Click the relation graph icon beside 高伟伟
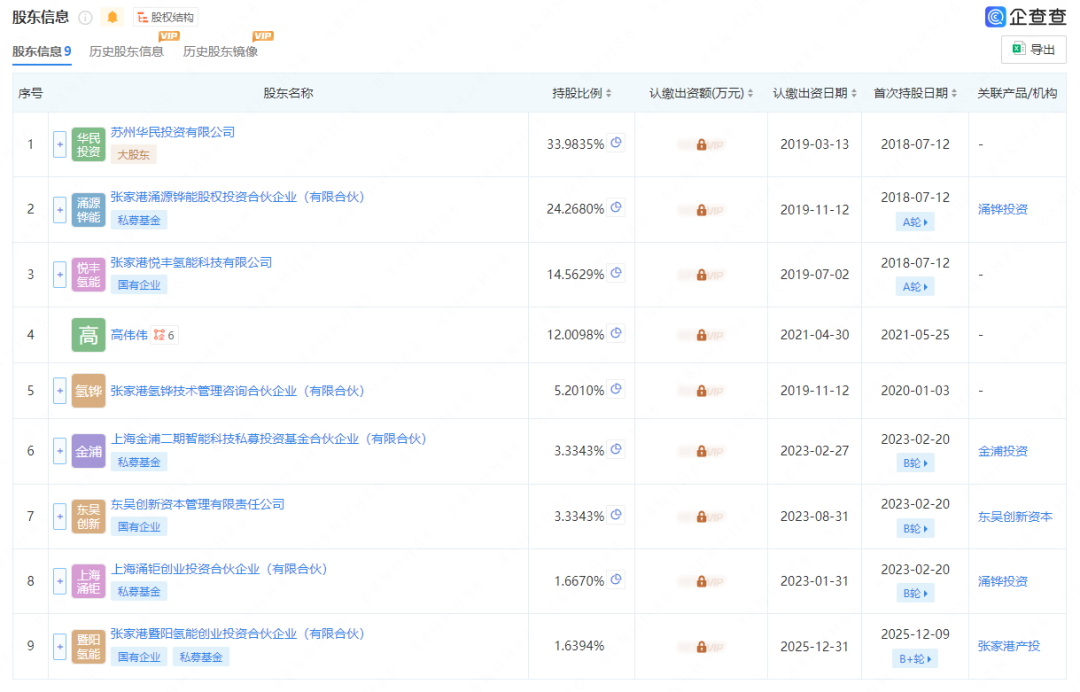1080x692 pixels. pyautogui.click(x=159, y=335)
